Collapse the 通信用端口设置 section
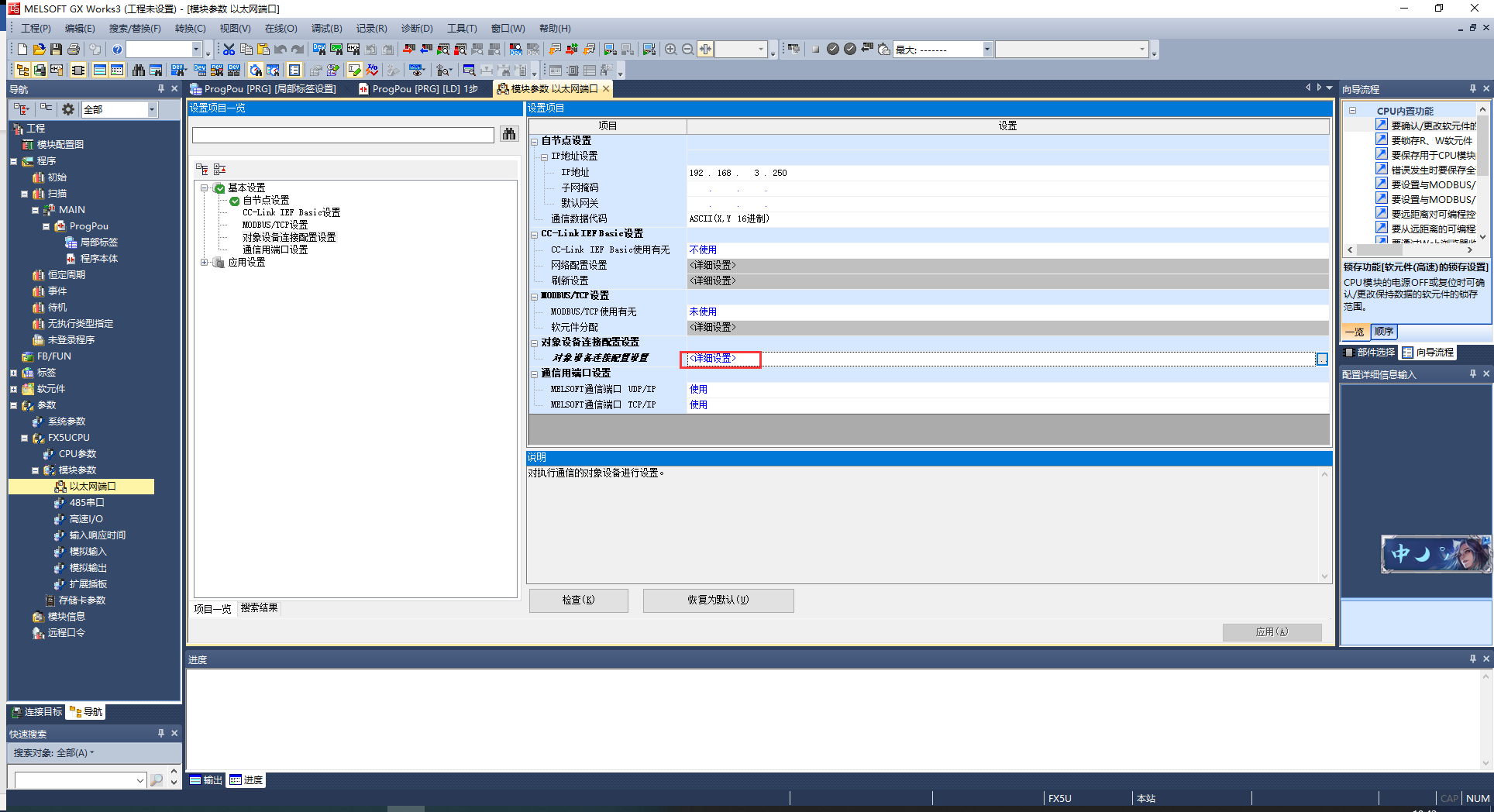Viewport: 1494px width, 812px height. click(534, 374)
